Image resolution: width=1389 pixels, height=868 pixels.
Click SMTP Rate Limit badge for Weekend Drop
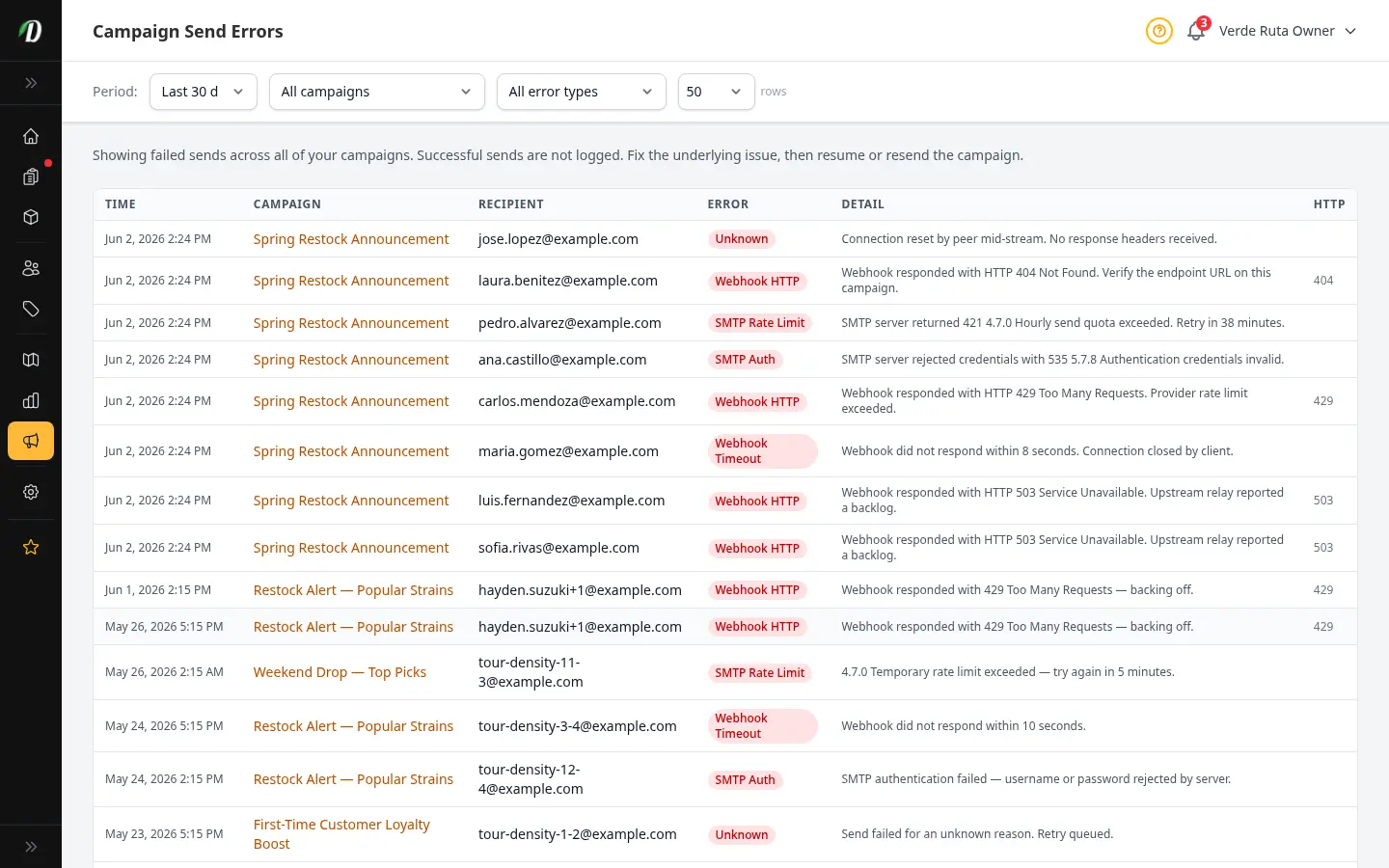760,673
